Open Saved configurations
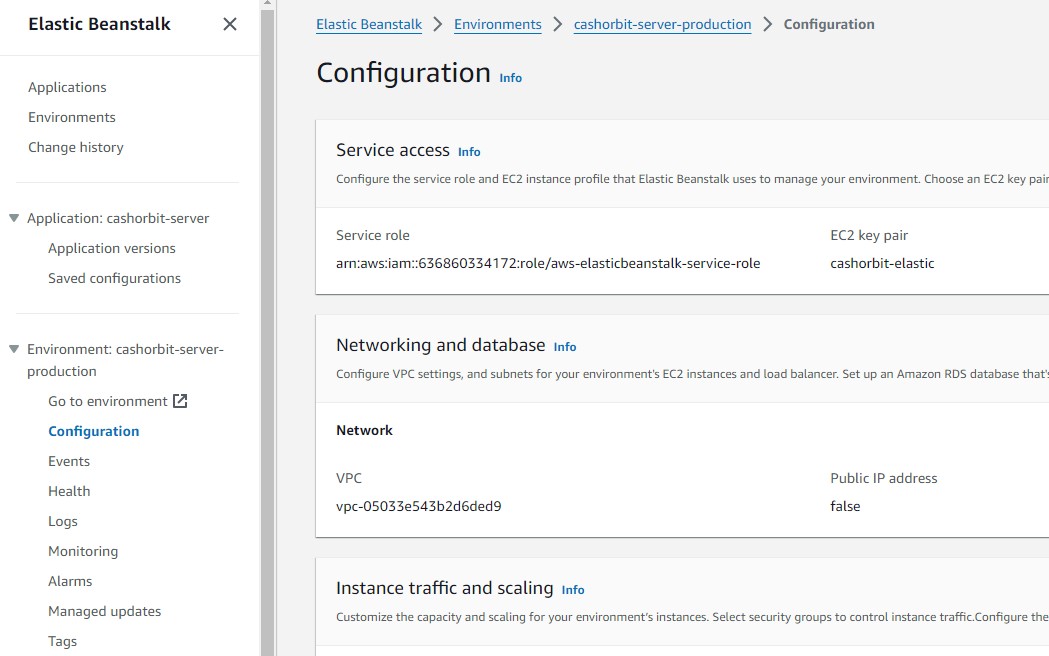This screenshot has width=1049, height=656. (x=114, y=278)
